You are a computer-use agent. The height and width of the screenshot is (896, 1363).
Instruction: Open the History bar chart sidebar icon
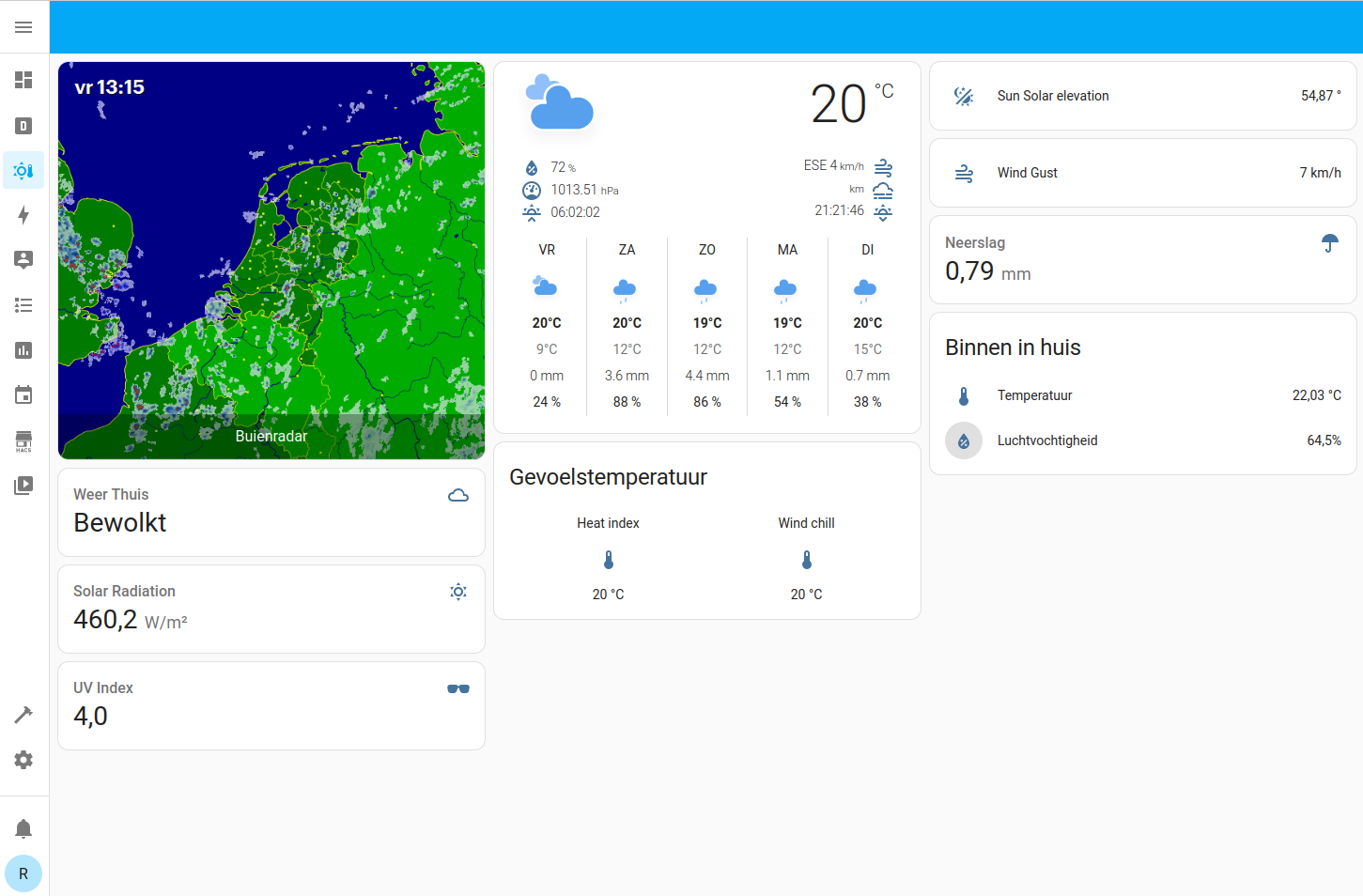coord(23,350)
